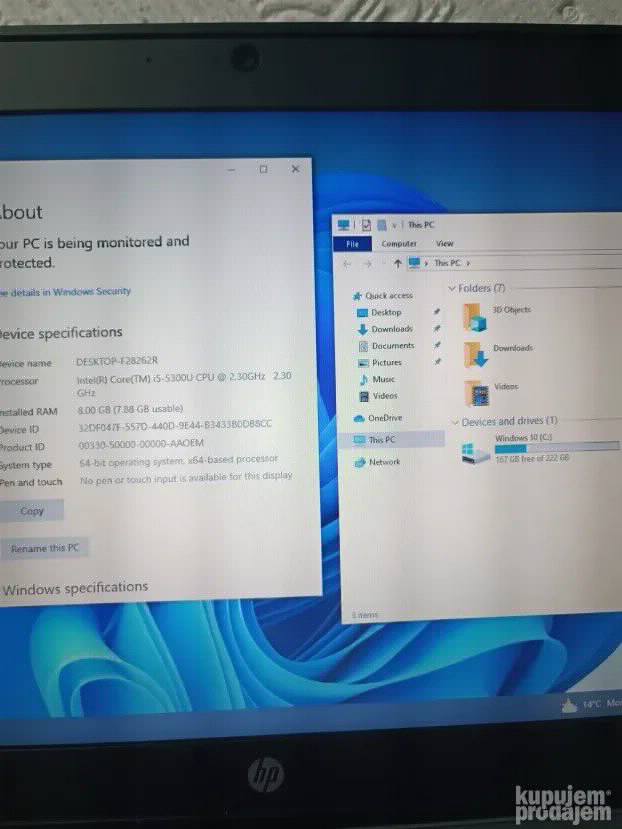Go up one folder level
The width and height of the screenshot is (622, 829).
click(397, 263)
